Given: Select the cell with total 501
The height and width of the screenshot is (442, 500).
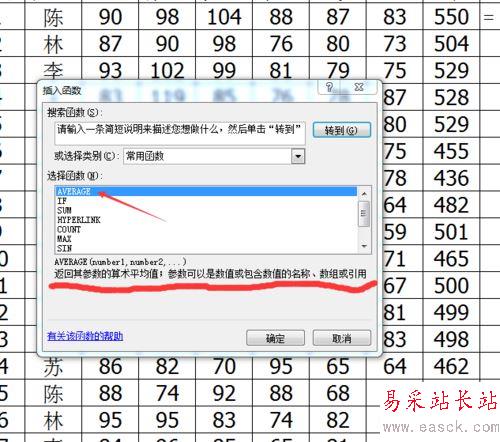Looking at the screenshot, I should (451, 232).
